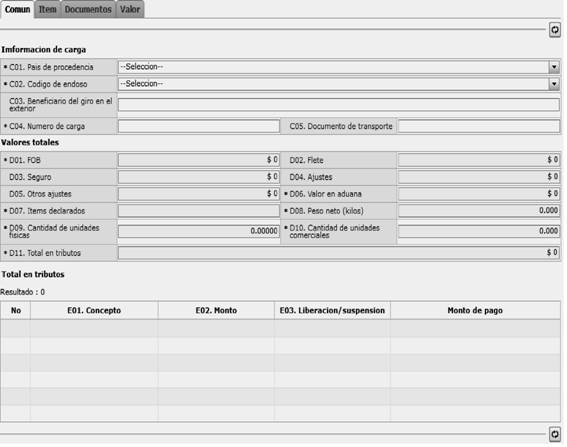The height and width of the screenshot is (447, 567).
Task: Switch to the Item tab
Action: (48, 9)
